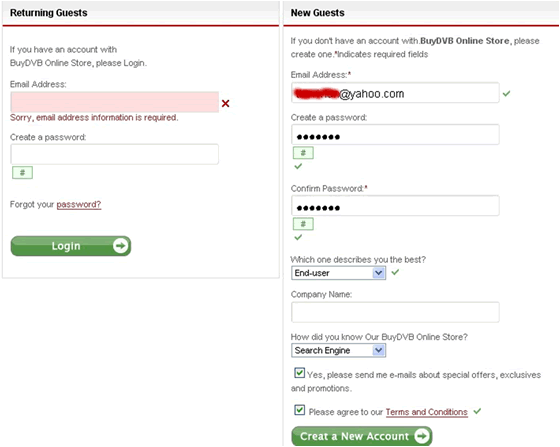The width and height of the screenshot is (560, 447).
Task: Click the hash icon below Confirm Password field
Action: pyautogui.click(x=303, y=224)
